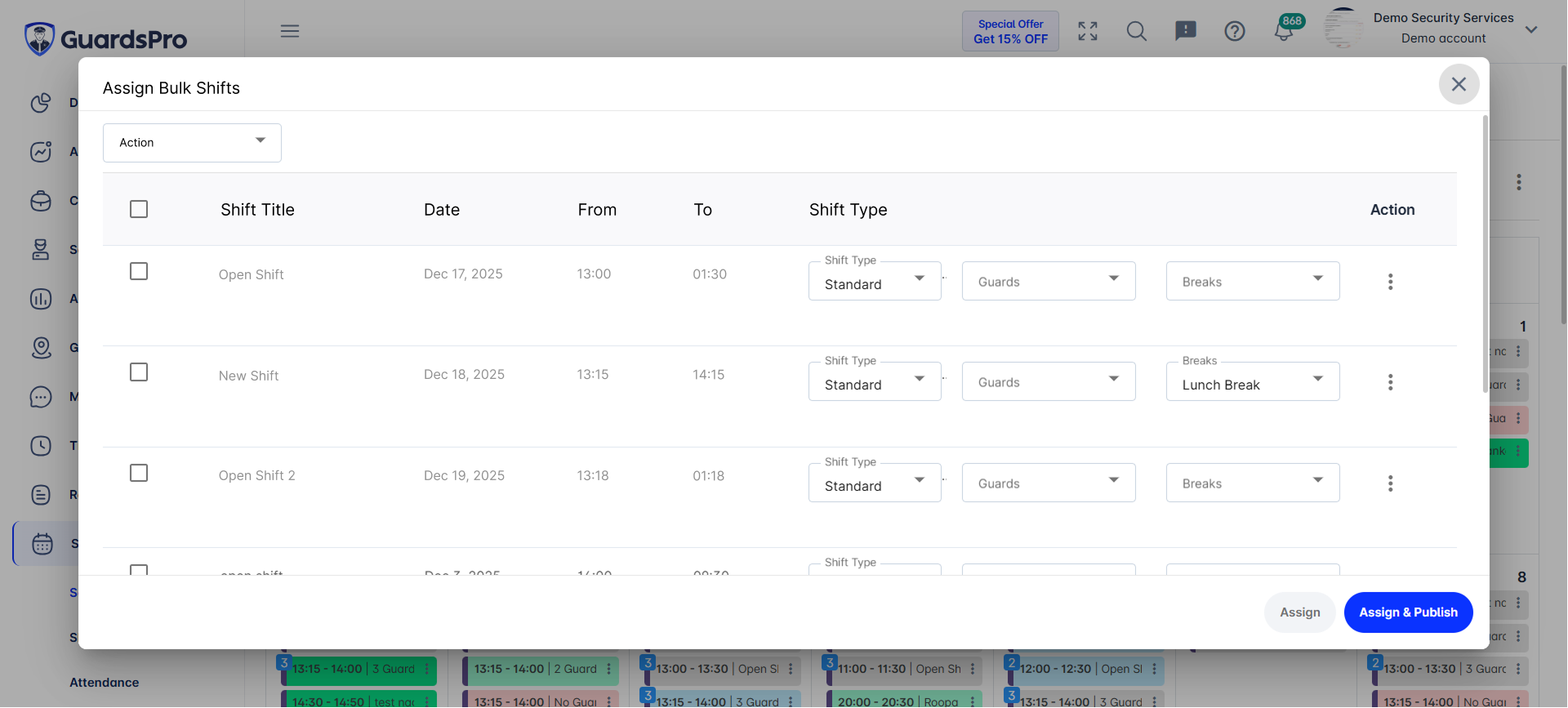Screen dimensions: 1568x708
Task: Click the search magnifier icon
Action: pyautogui.click(x=1136, y=32)
